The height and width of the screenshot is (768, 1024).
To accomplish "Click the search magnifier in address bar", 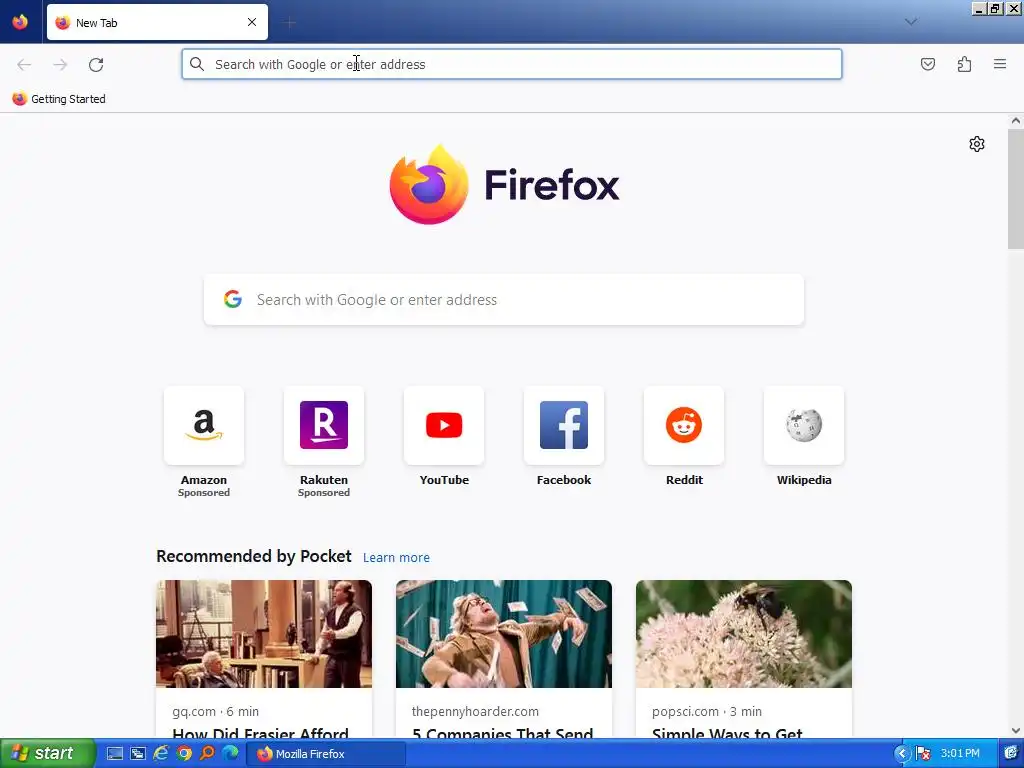I will pos(197,64).
